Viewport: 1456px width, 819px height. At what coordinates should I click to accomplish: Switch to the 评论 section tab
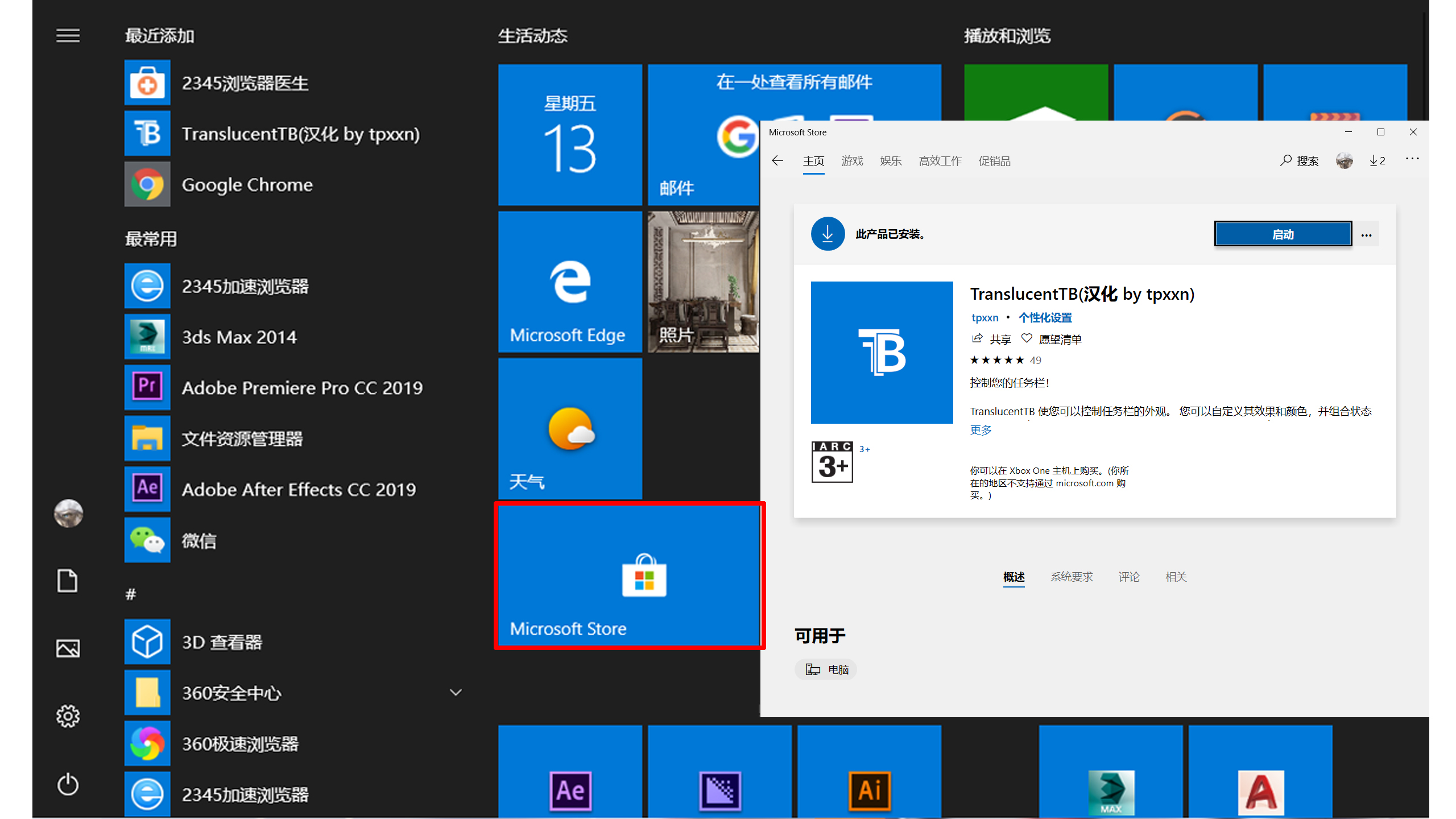tap(1129, 577)
